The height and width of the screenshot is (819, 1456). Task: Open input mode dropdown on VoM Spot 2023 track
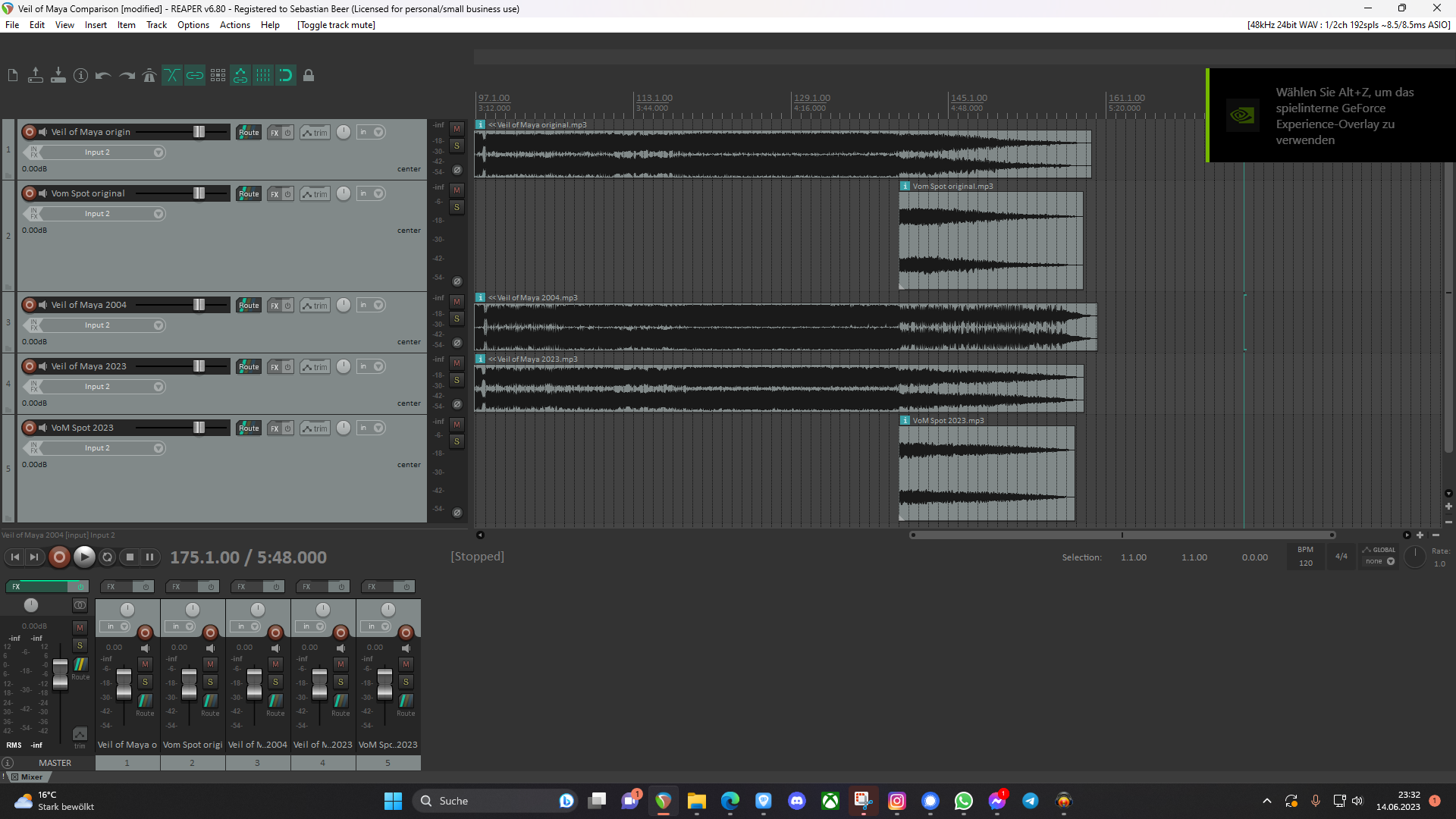pos(372,428)
